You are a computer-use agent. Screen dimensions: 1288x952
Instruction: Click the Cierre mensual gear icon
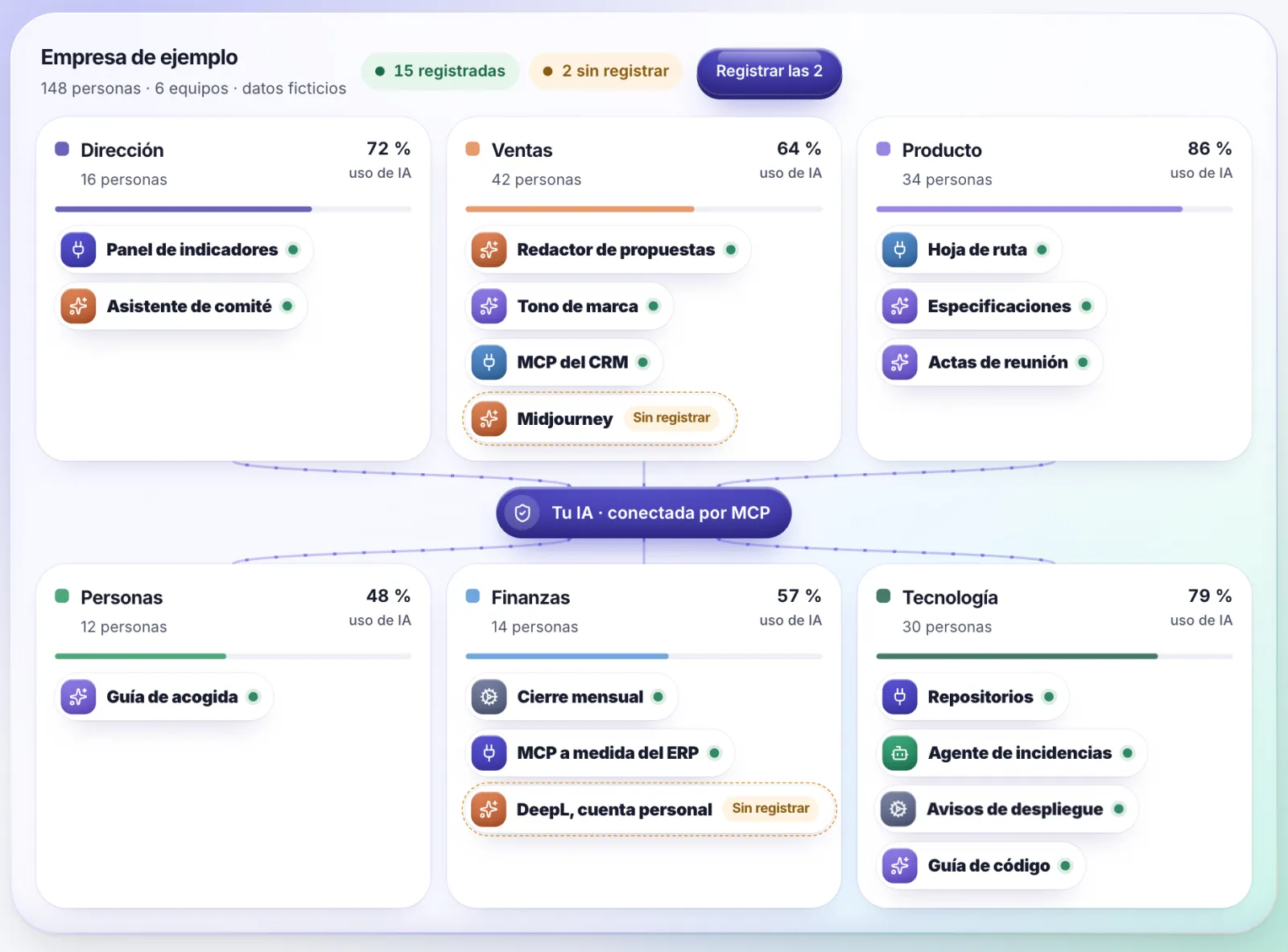tap(489, 697)
